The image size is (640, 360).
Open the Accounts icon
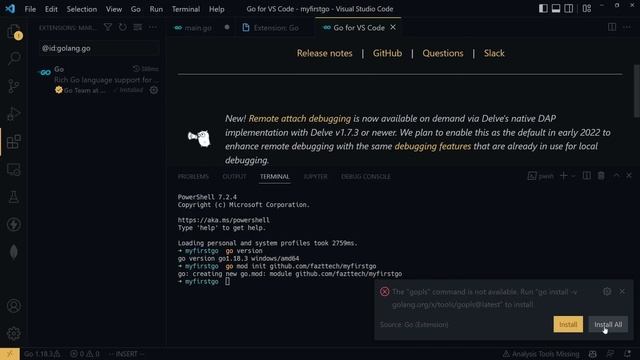pyautogui.click(x=14, y=306)
